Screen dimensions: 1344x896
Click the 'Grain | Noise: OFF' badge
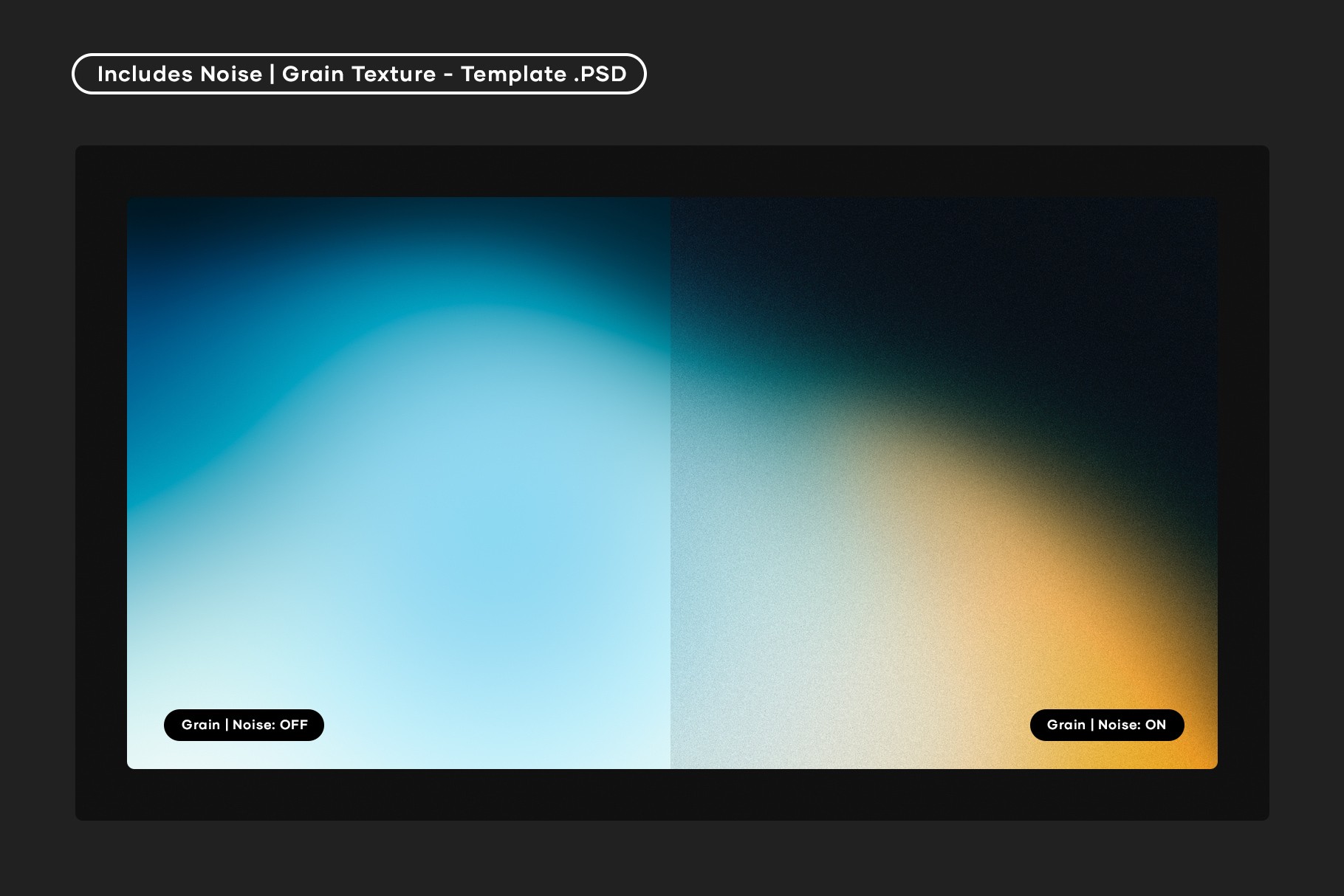click(244, 725)
